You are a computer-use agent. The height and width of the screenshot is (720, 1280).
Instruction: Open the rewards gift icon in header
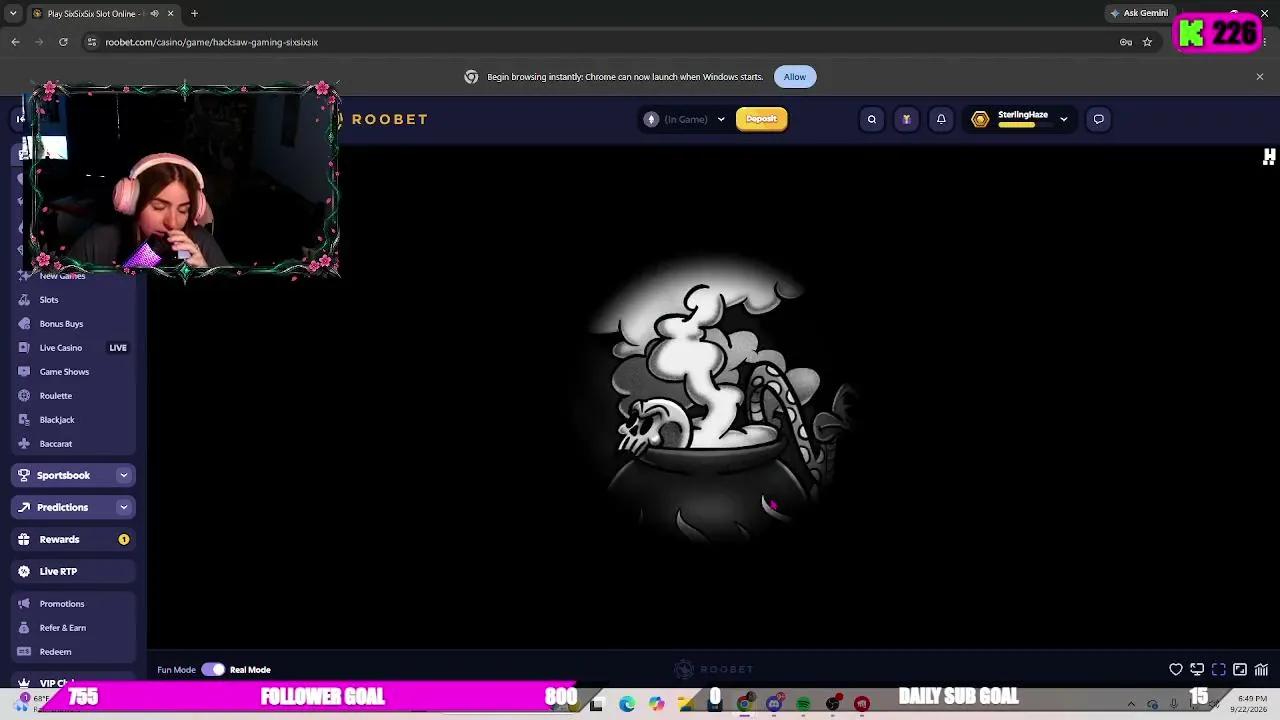click(x=906, y=119)
